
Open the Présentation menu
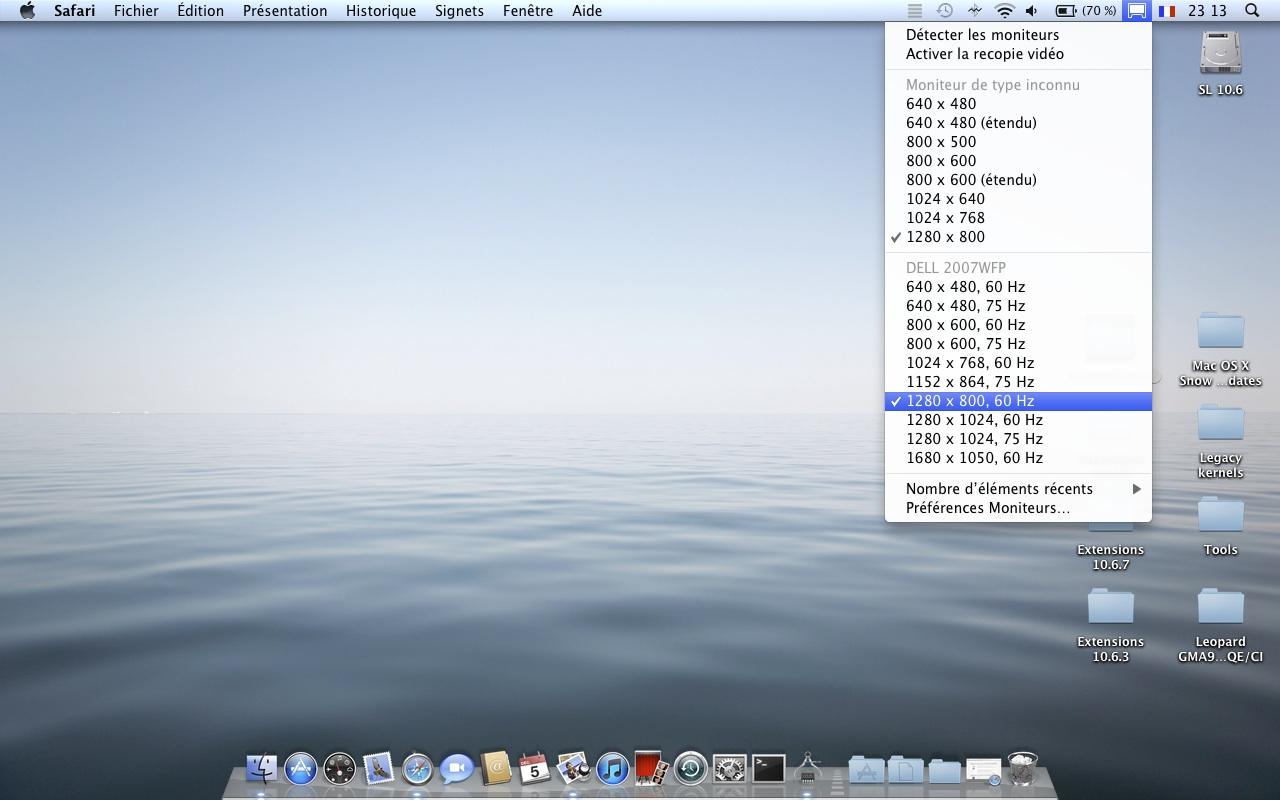pos(285,11)
